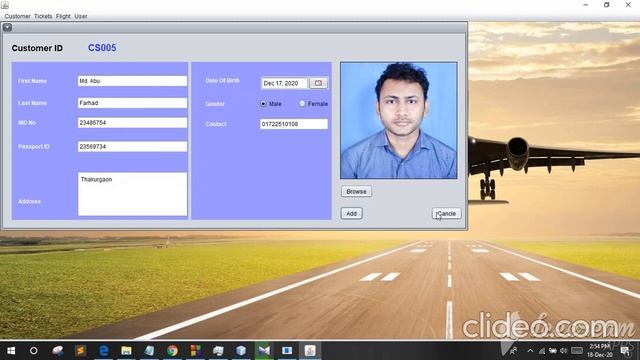Screen dimensions: 640x360
Task: Open the network status tray icon
Action: [x=542, y=351]
